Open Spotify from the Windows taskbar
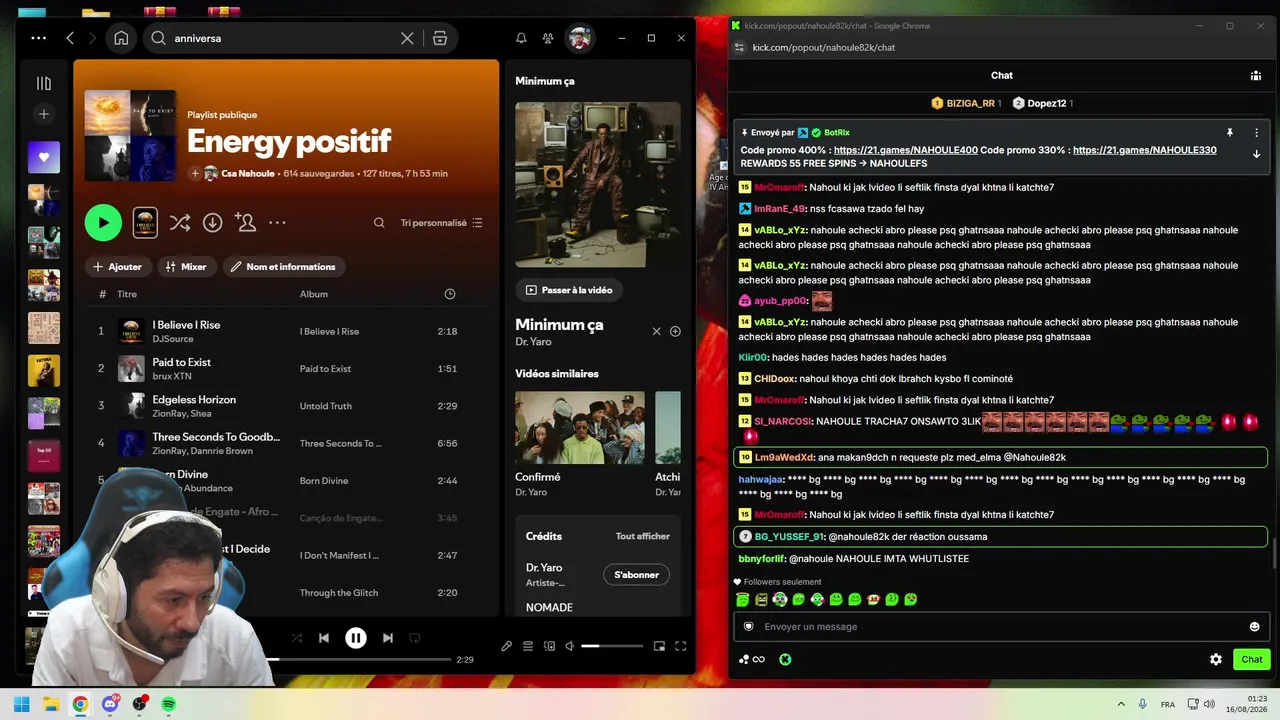This screenshot has width=1280, height=720. click(169, 704)
